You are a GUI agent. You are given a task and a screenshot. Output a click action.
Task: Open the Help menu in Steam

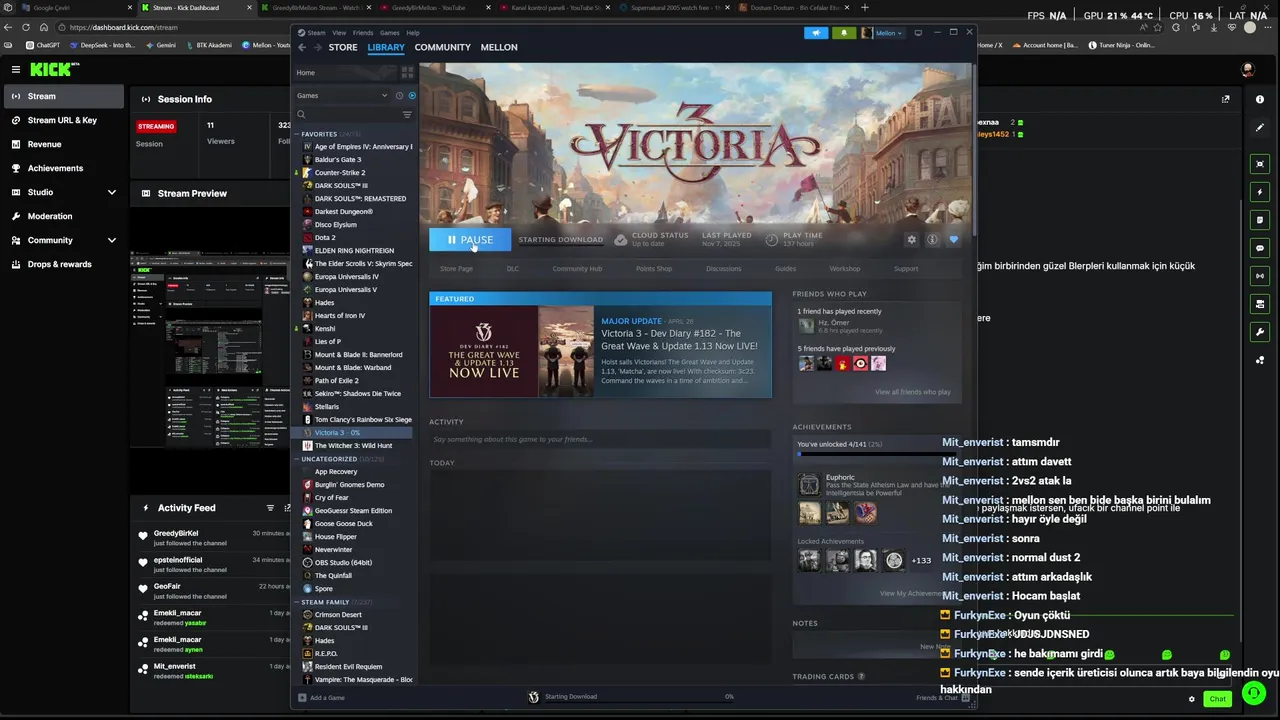pos(413,33)
